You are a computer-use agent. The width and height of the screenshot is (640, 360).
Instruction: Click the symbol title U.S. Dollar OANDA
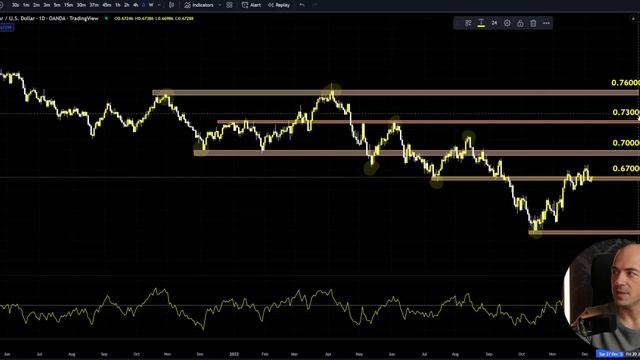click(x=49, y=18)
